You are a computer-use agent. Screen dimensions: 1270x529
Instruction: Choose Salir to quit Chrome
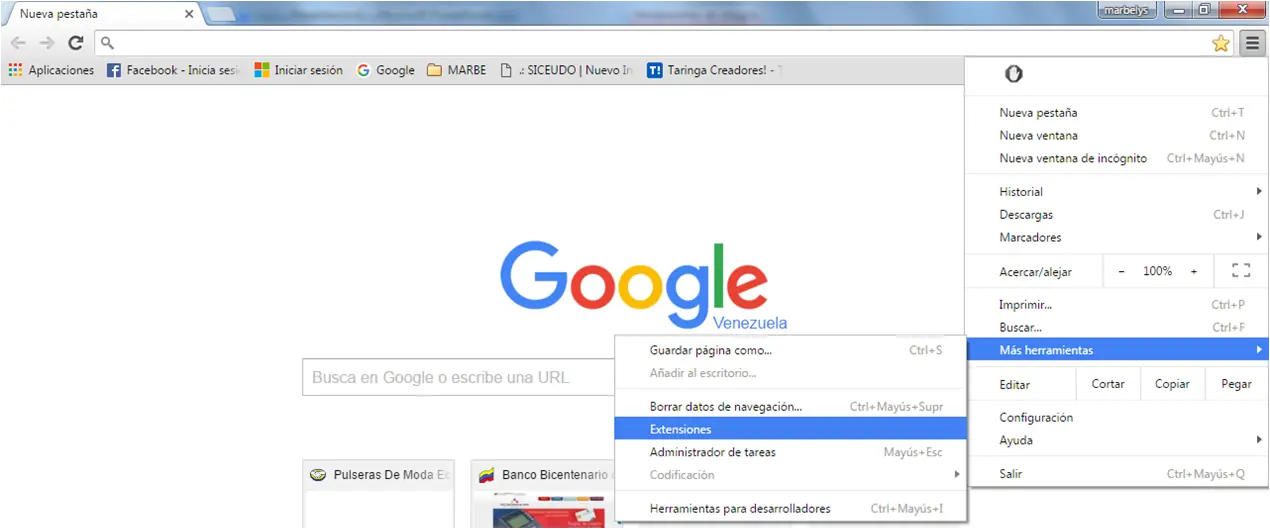click(1117, 474)
